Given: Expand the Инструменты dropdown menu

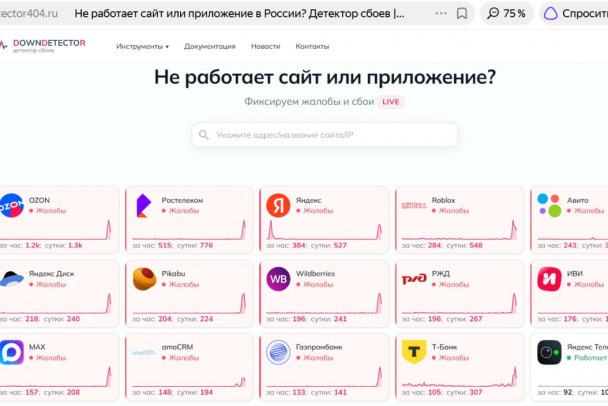Looking at the screenshot, I should pos(142,46).
